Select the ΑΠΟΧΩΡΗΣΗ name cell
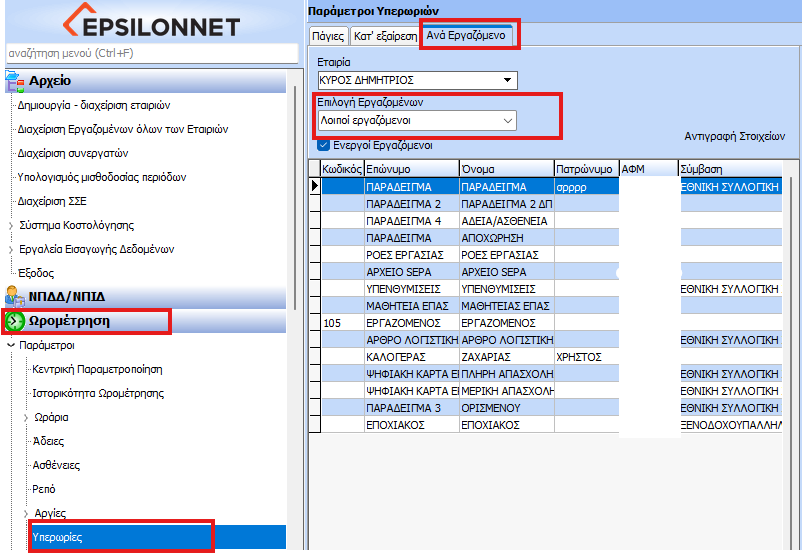The image size is (802, 553). pyautogui.click(x=507, y=238)
